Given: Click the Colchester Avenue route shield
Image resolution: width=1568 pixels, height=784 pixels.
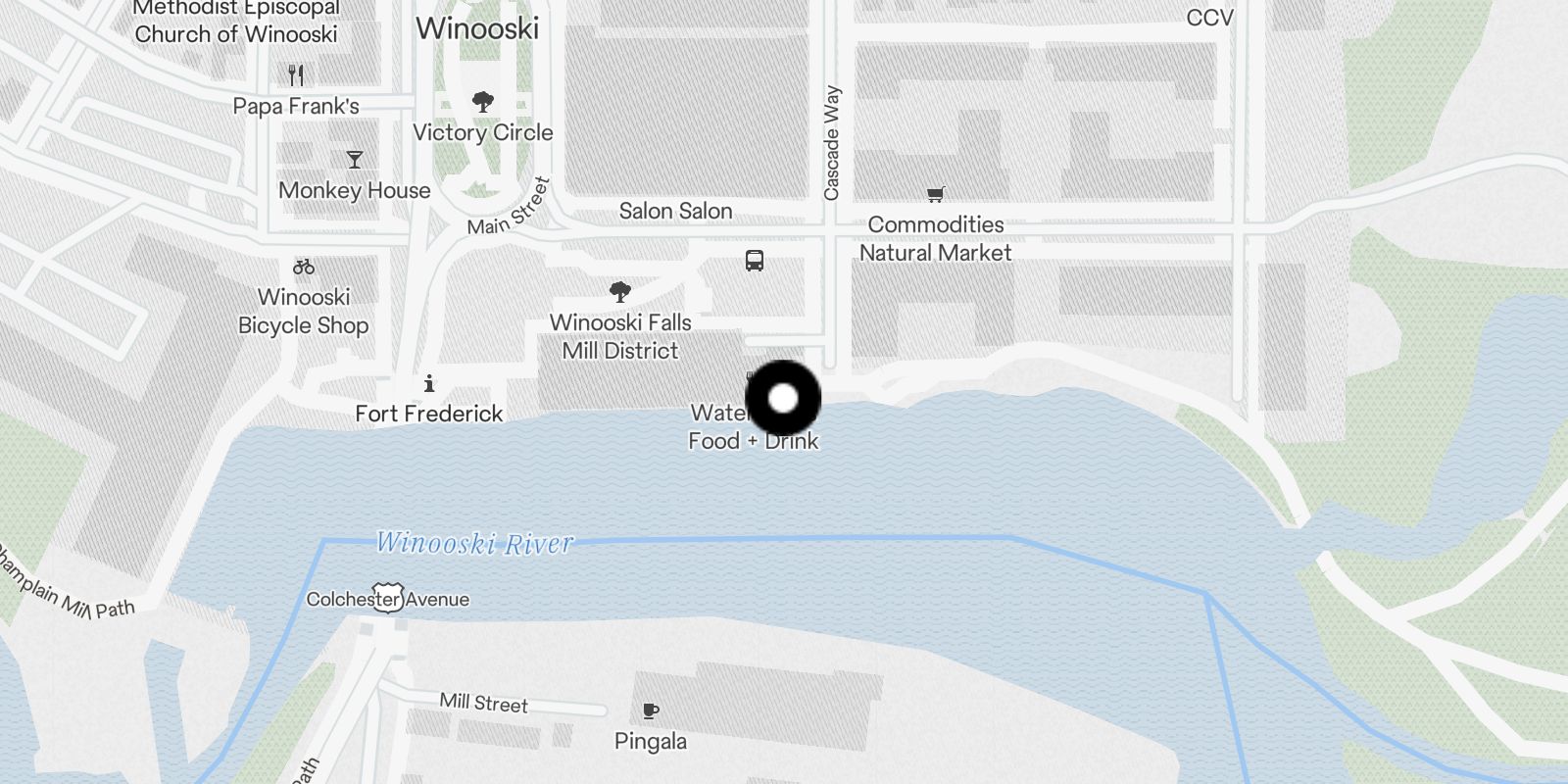Looking at the screenshot, I should click(387, 598).
